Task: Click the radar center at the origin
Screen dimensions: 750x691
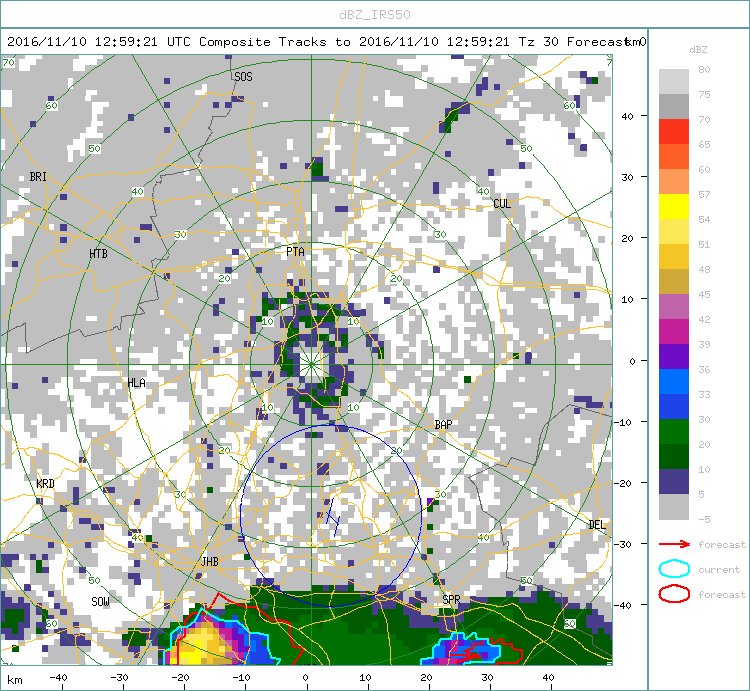Action: [311, 364]
